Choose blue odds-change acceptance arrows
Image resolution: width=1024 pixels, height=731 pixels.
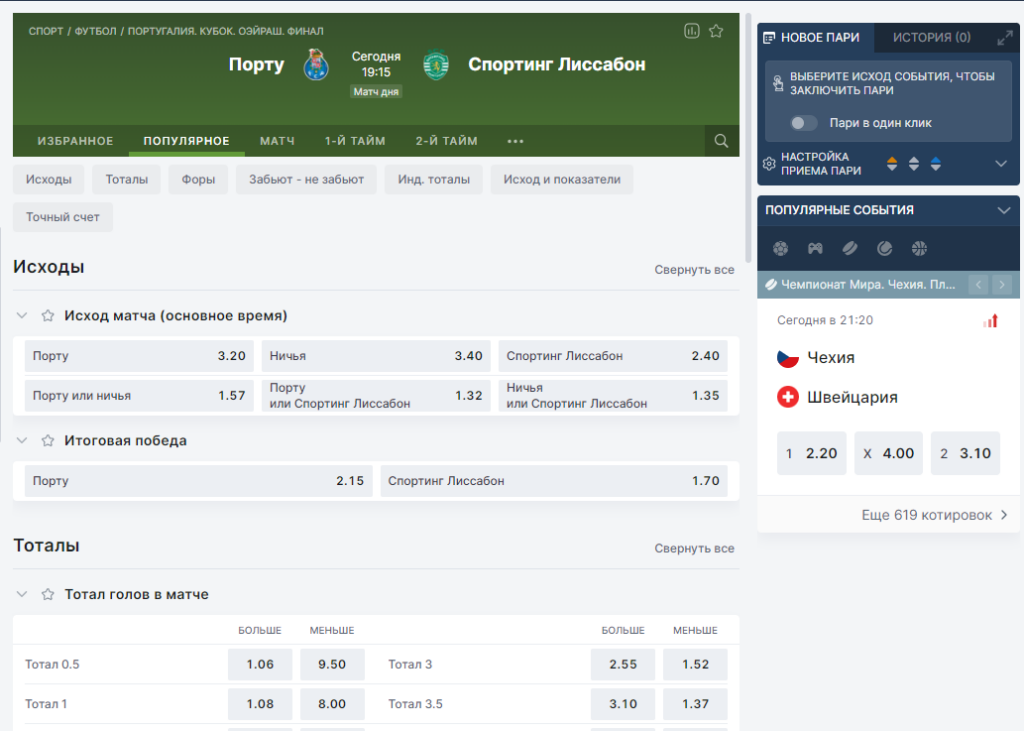(x=936, y=164)
